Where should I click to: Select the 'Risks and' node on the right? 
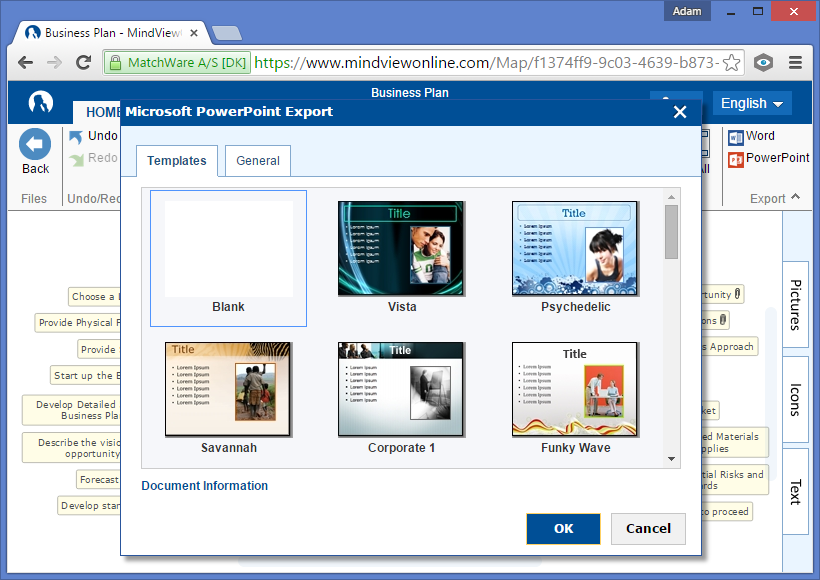(x=735, y=480)
